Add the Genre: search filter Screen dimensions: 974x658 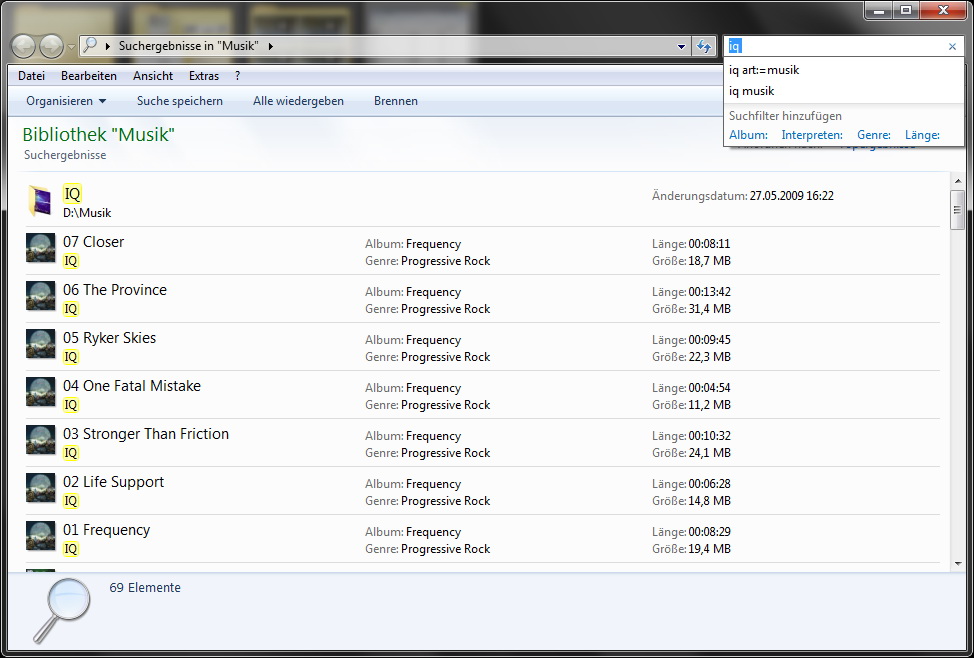coord(873,135)
